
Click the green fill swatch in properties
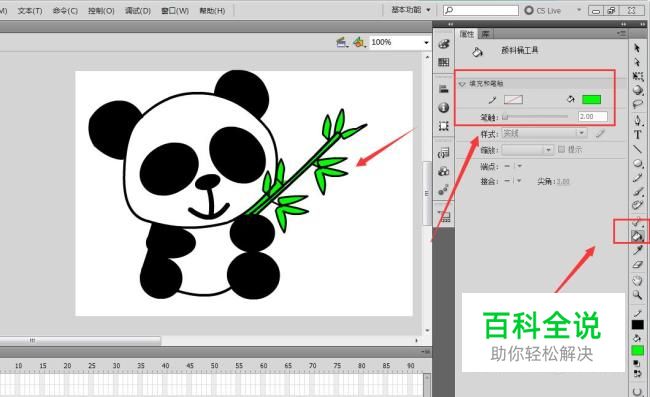592,99
